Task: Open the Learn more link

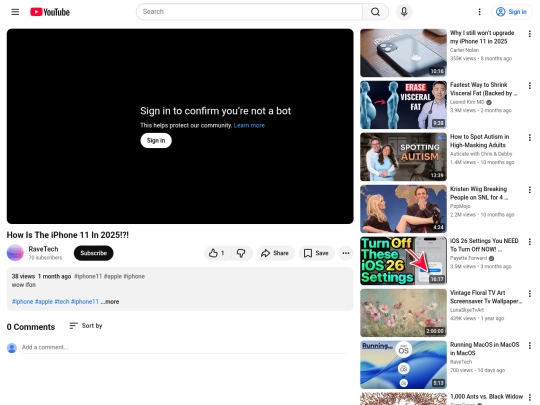Action: coord(249,125)
